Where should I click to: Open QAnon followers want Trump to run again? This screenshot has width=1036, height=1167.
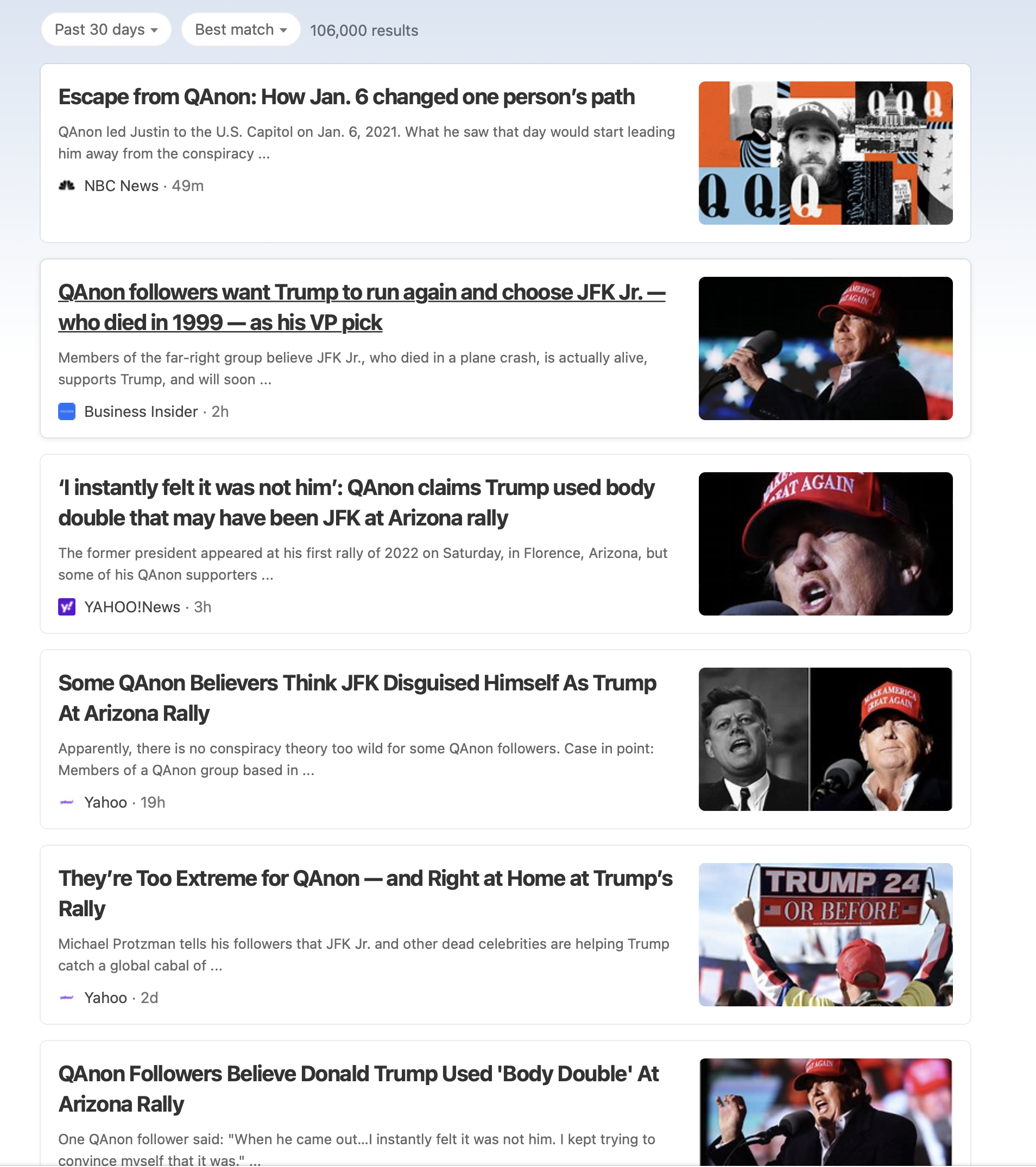[x=362, y=307]
